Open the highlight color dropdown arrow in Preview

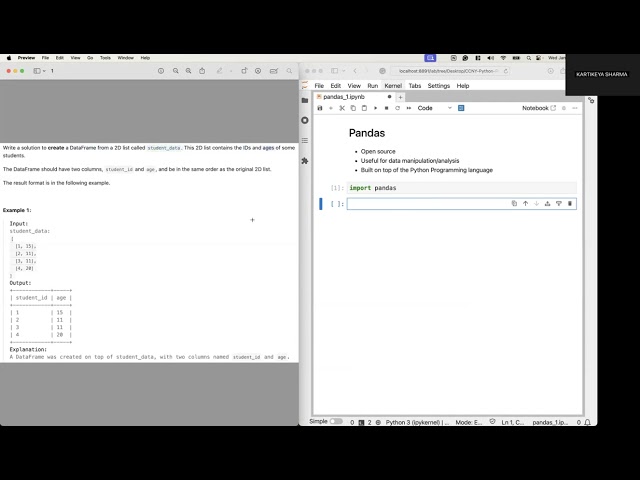click(x=231, y=71)
